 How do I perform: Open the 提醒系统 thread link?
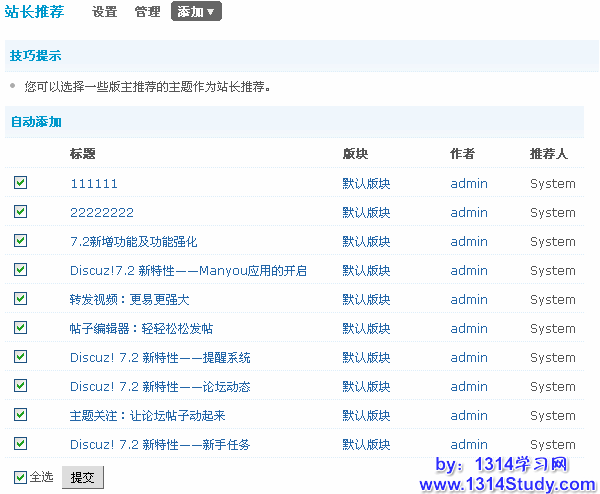(160, 358)
